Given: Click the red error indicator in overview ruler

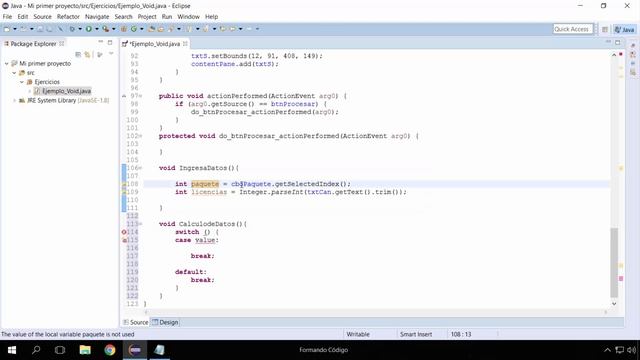Looking at the screenshot, I should [621, 54].
